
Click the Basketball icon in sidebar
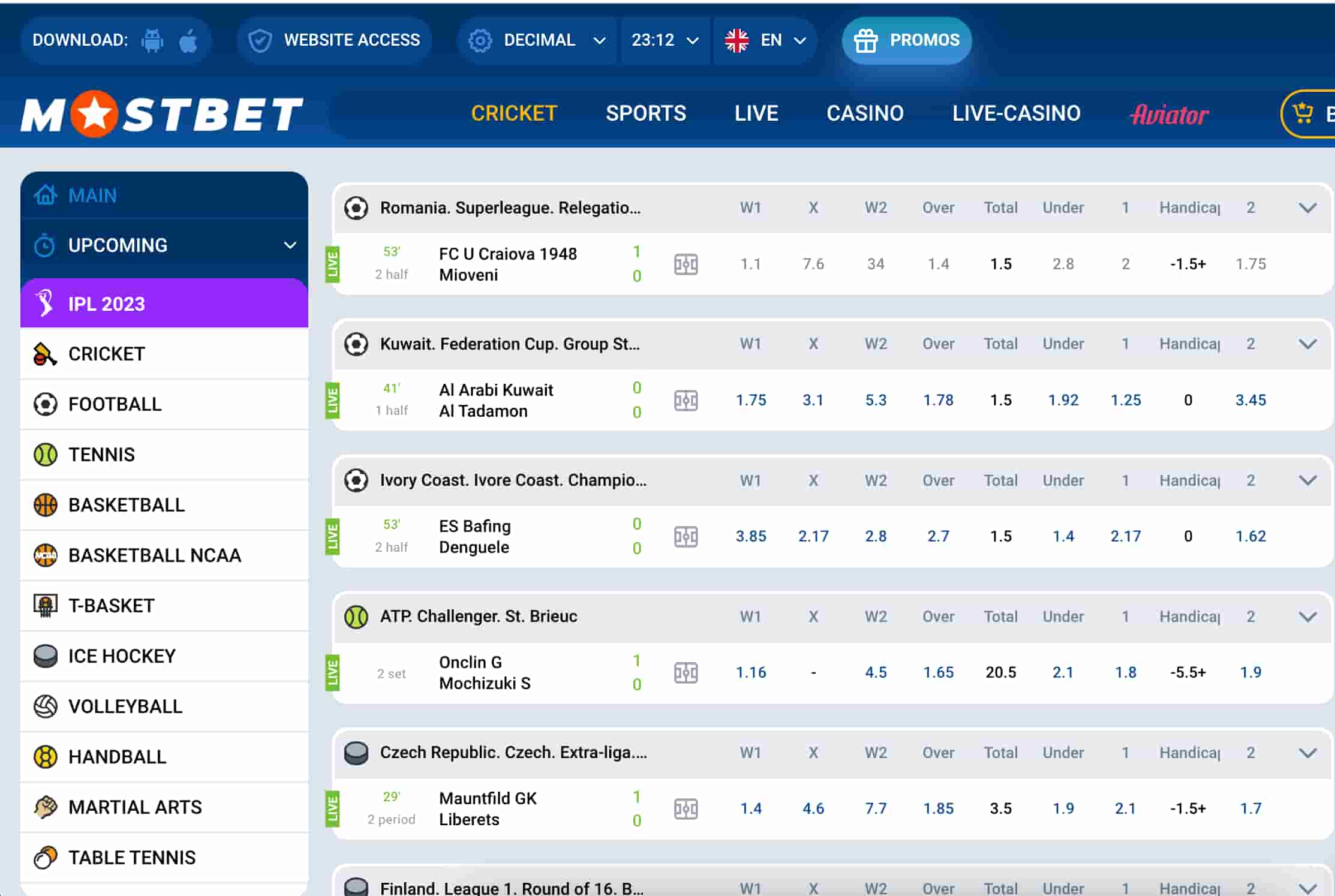tap(45, 505)
